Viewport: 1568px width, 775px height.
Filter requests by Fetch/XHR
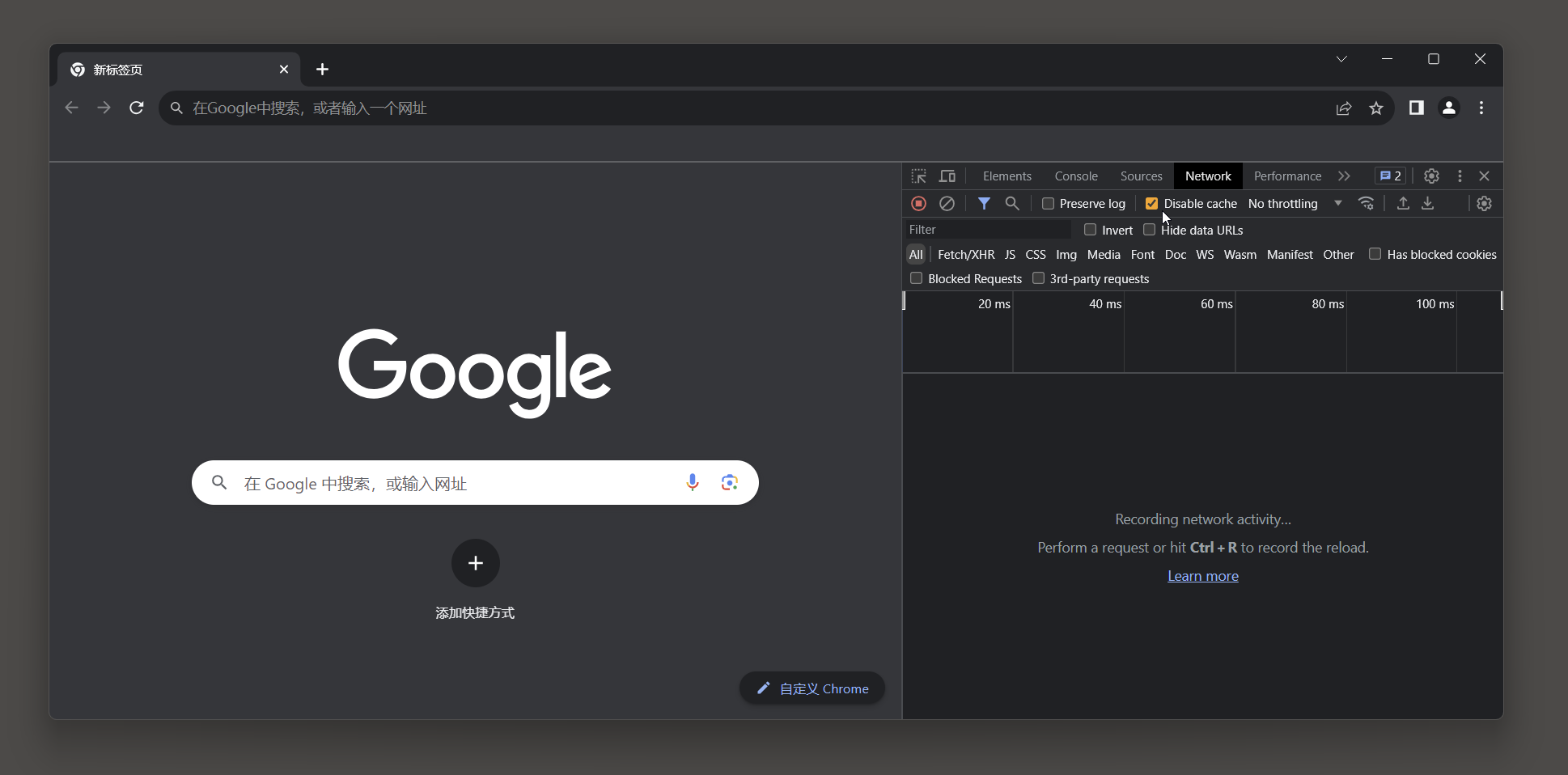pos(966,254)
